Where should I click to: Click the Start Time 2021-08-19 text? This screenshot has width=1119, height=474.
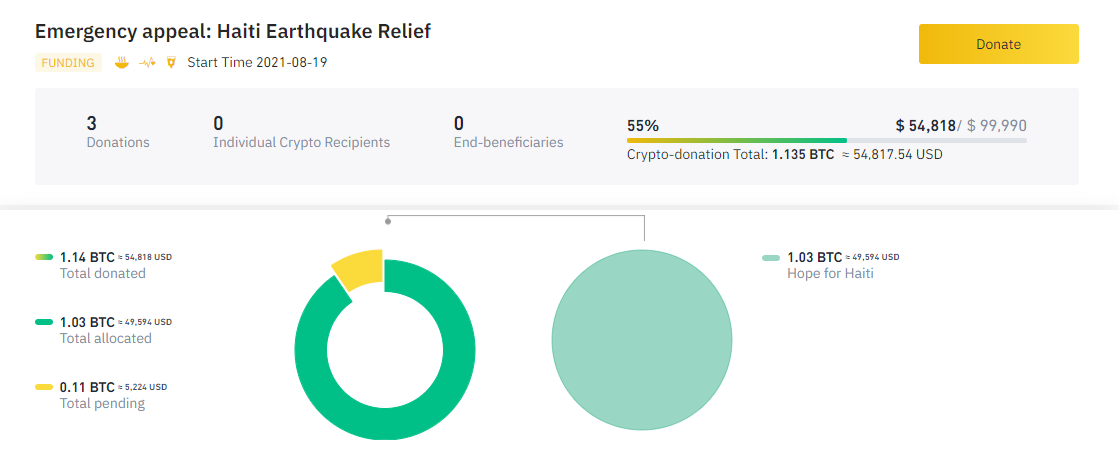click(x=257, y=63)
